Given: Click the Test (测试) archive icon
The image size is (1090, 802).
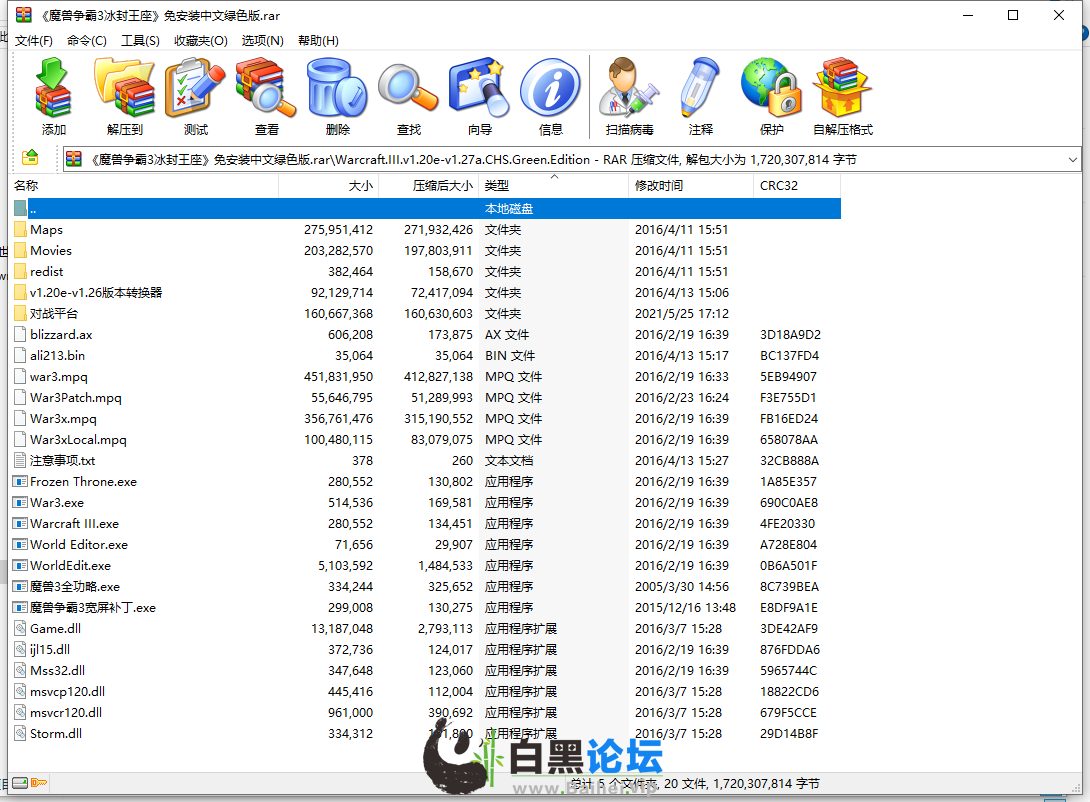Looking at the screenshot, I should pyautogui.click(x=195, y=88).
